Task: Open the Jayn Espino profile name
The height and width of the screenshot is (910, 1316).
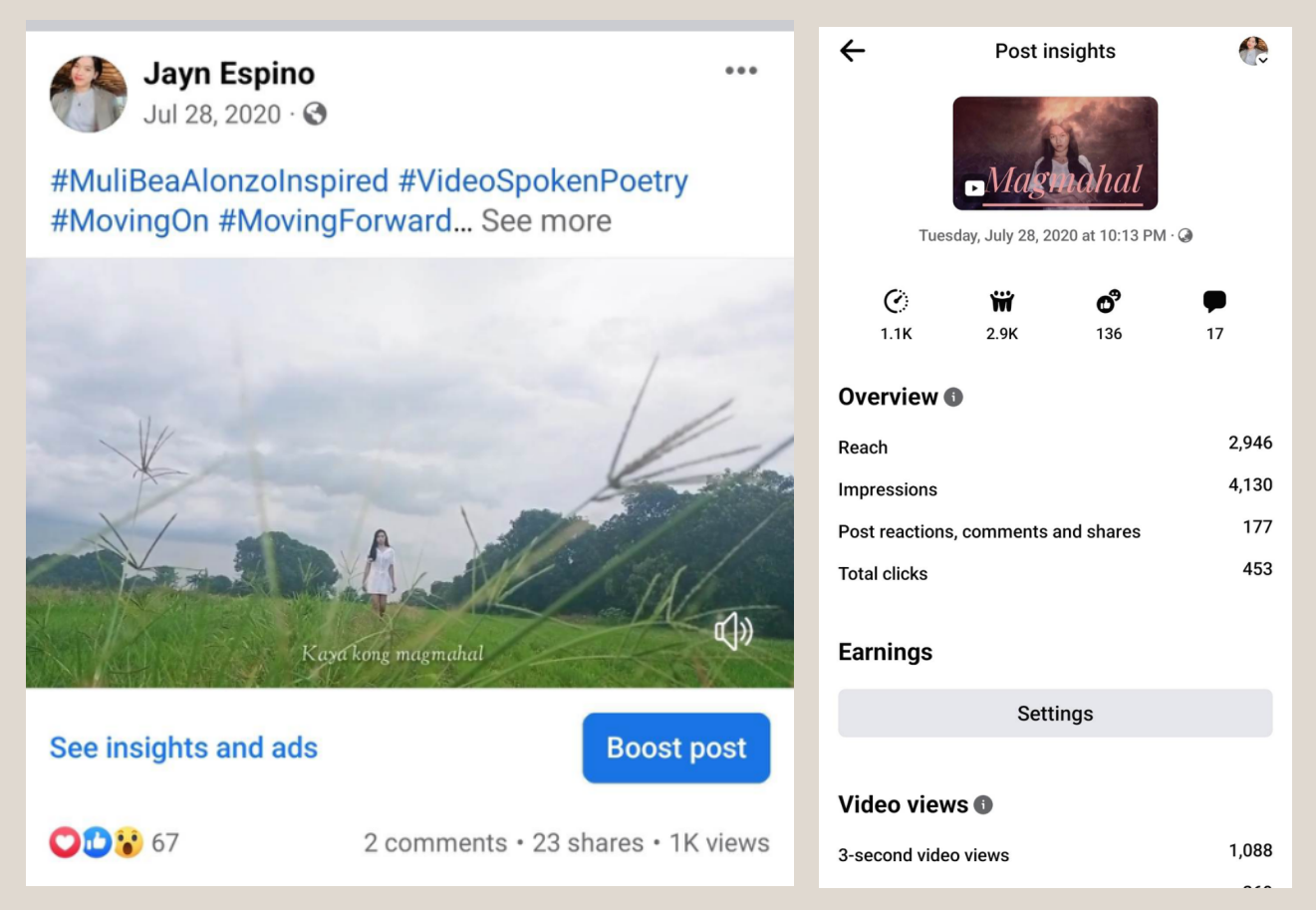Action: coord(229,73)
